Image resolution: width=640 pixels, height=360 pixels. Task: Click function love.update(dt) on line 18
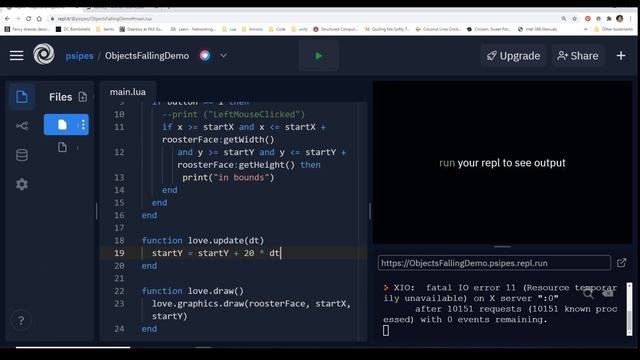click(x=202, y=240)
